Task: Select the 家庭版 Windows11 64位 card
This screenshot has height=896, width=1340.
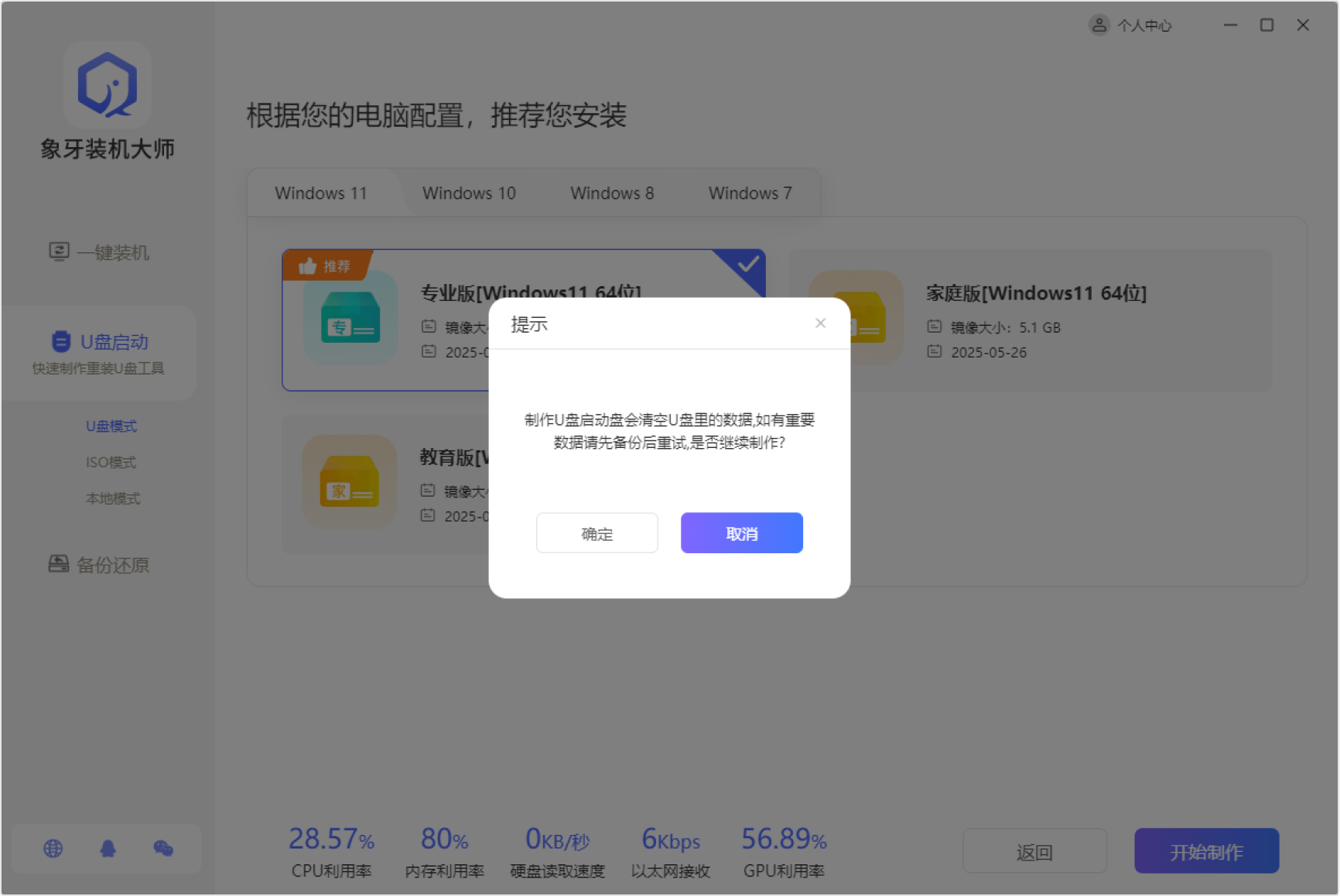Action: point(1029,320)
